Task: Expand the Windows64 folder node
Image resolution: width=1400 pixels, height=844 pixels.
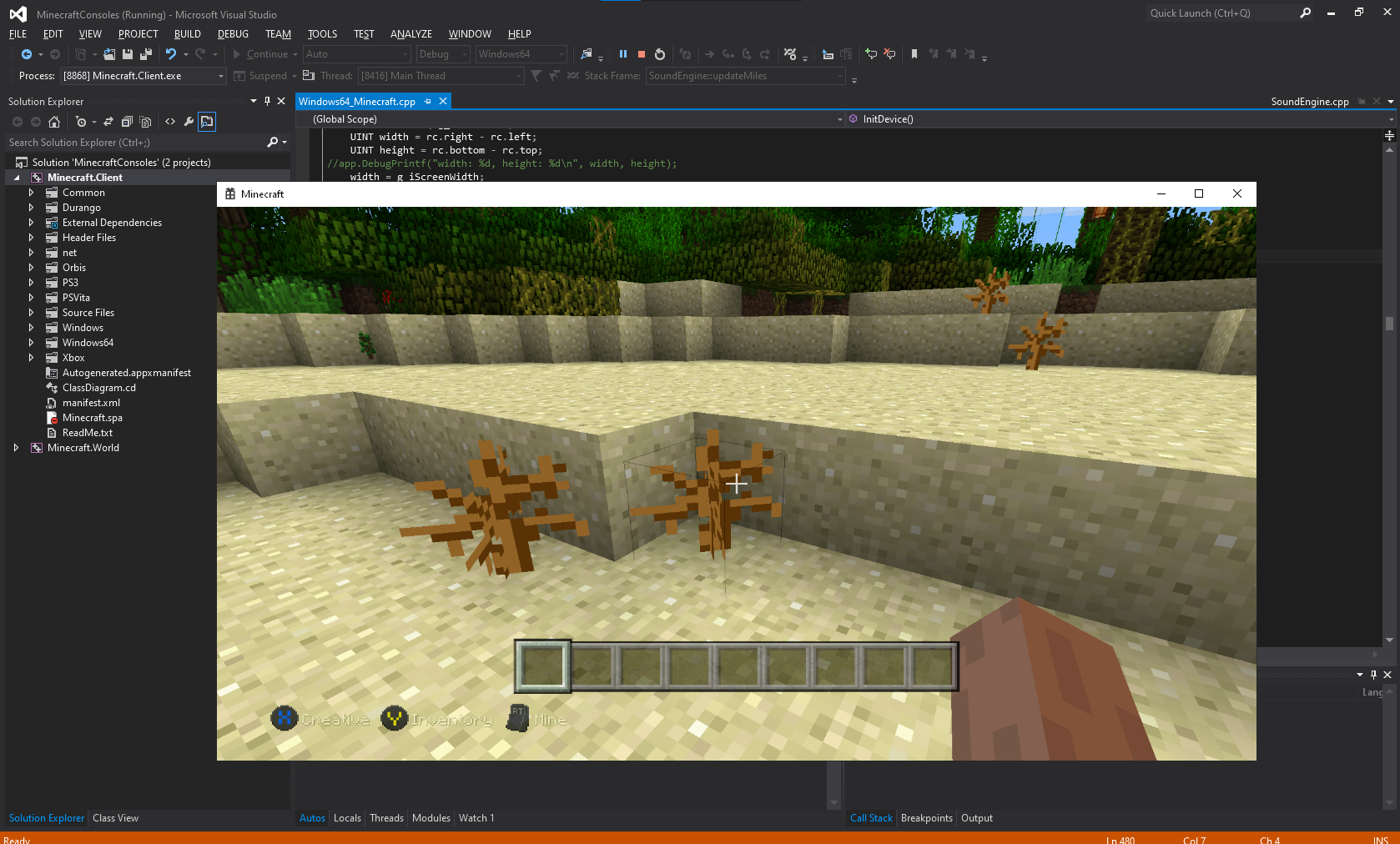Action: coord(31,343)
